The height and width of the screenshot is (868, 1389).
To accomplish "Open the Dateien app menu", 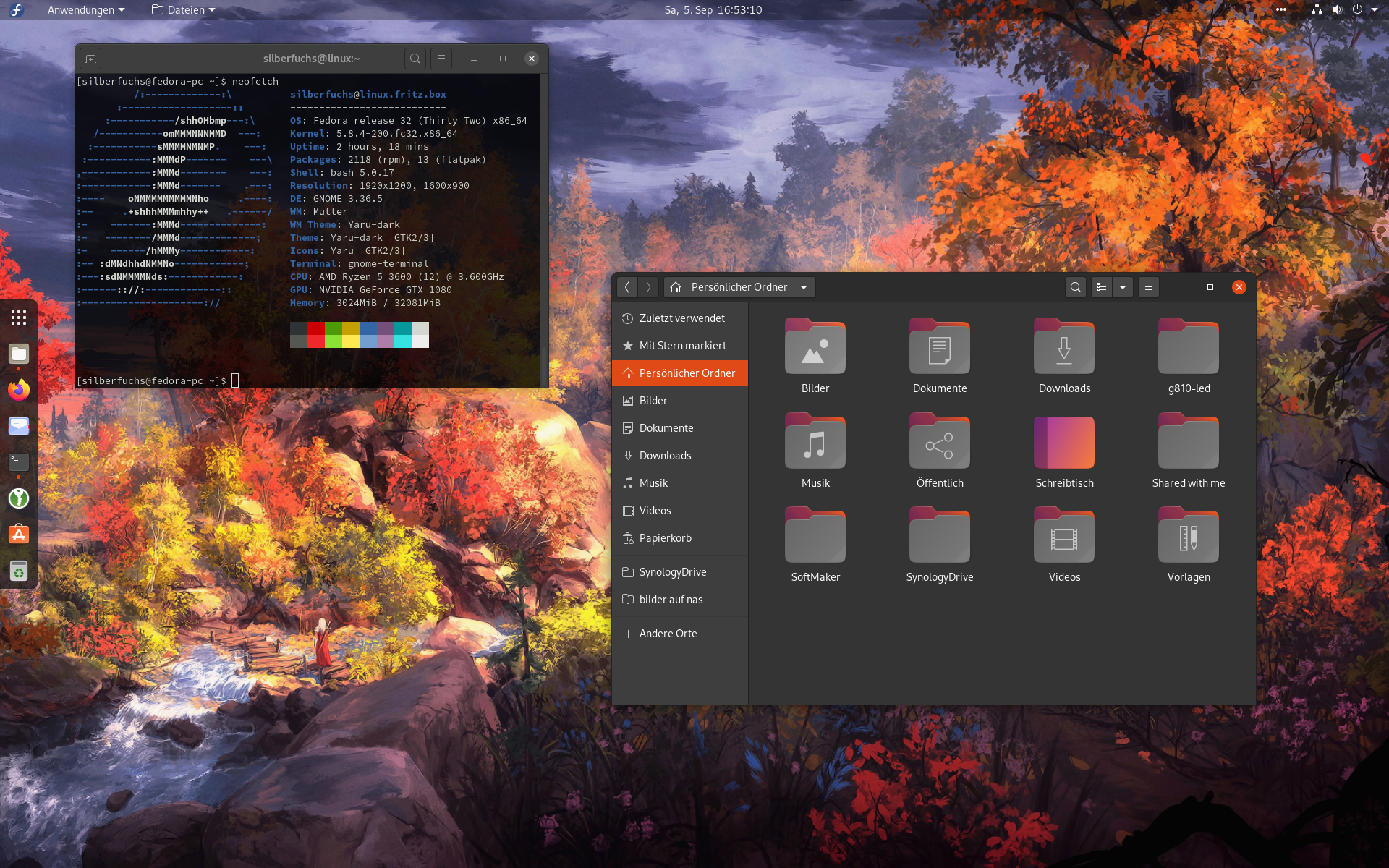I will 184,10.
